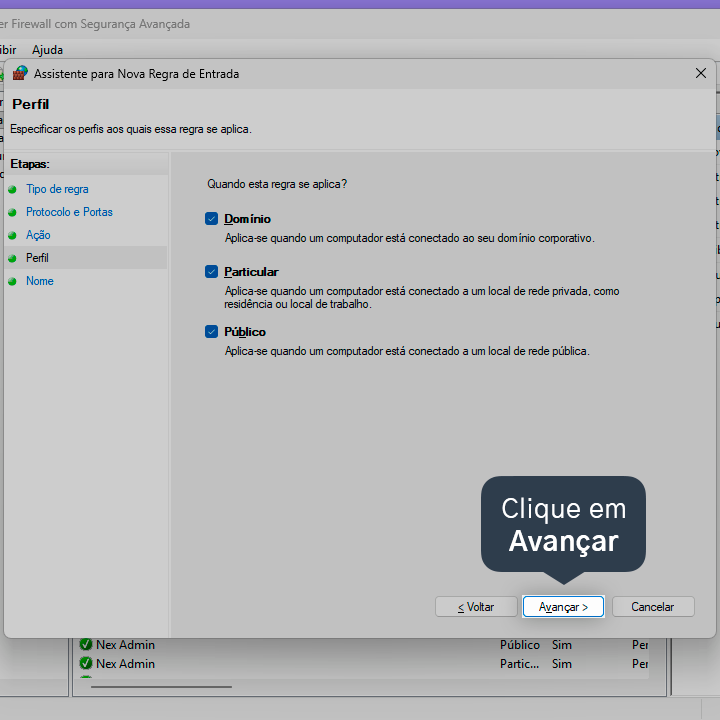Cancel the wizard with Cancelar
Screen dimensions: 720x720
[652, 607]
